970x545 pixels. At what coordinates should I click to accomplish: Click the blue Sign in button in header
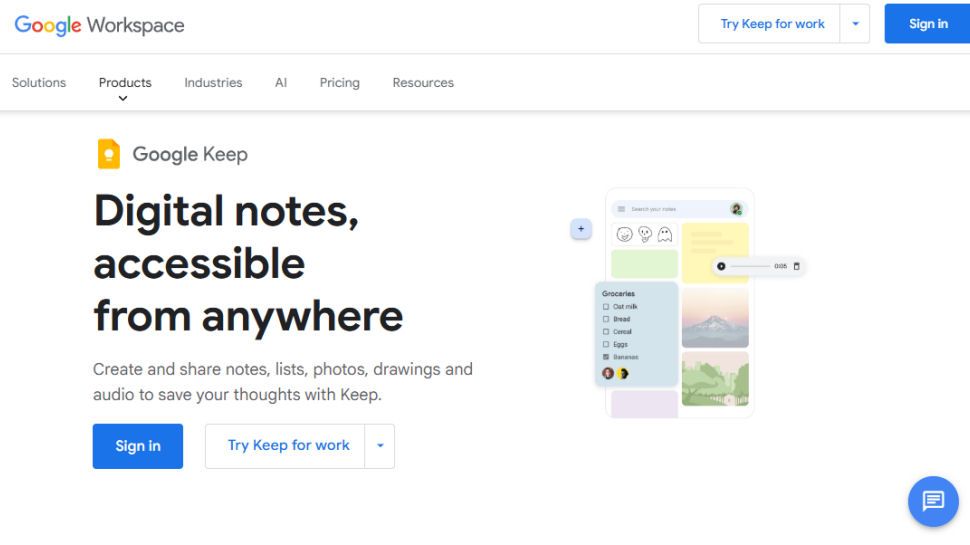coord(927,24)
